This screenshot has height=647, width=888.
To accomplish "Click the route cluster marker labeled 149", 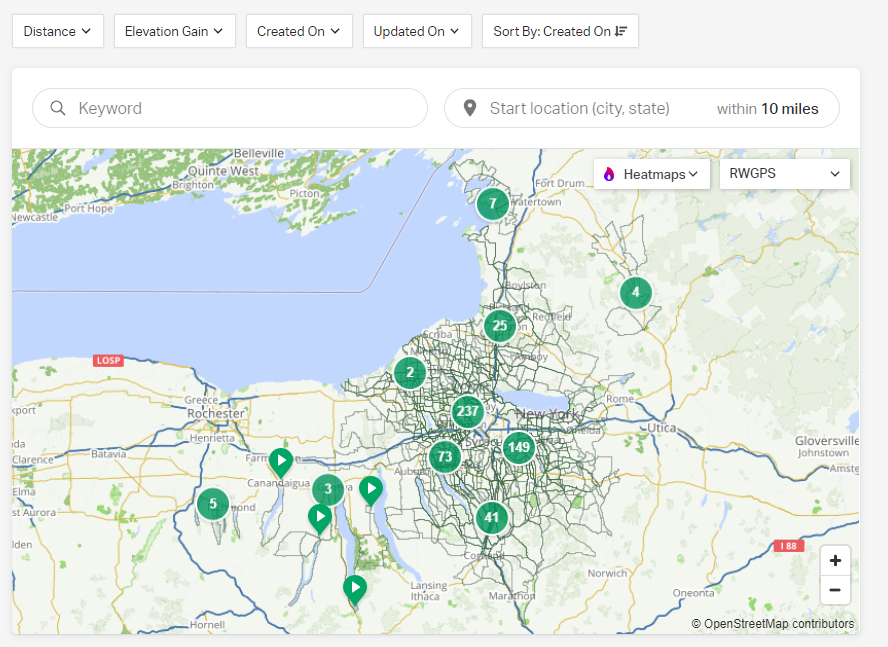I will (518, 448).
